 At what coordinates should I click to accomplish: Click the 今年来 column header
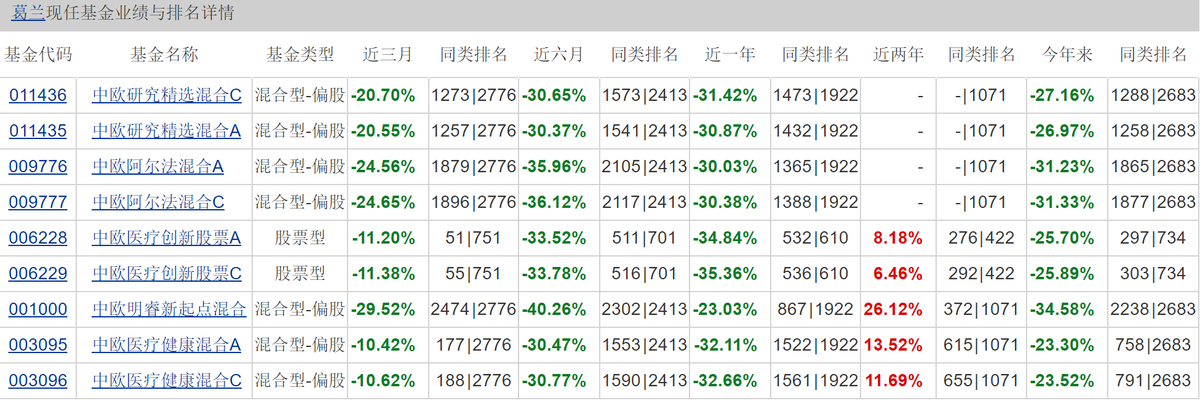(1066, 54)
